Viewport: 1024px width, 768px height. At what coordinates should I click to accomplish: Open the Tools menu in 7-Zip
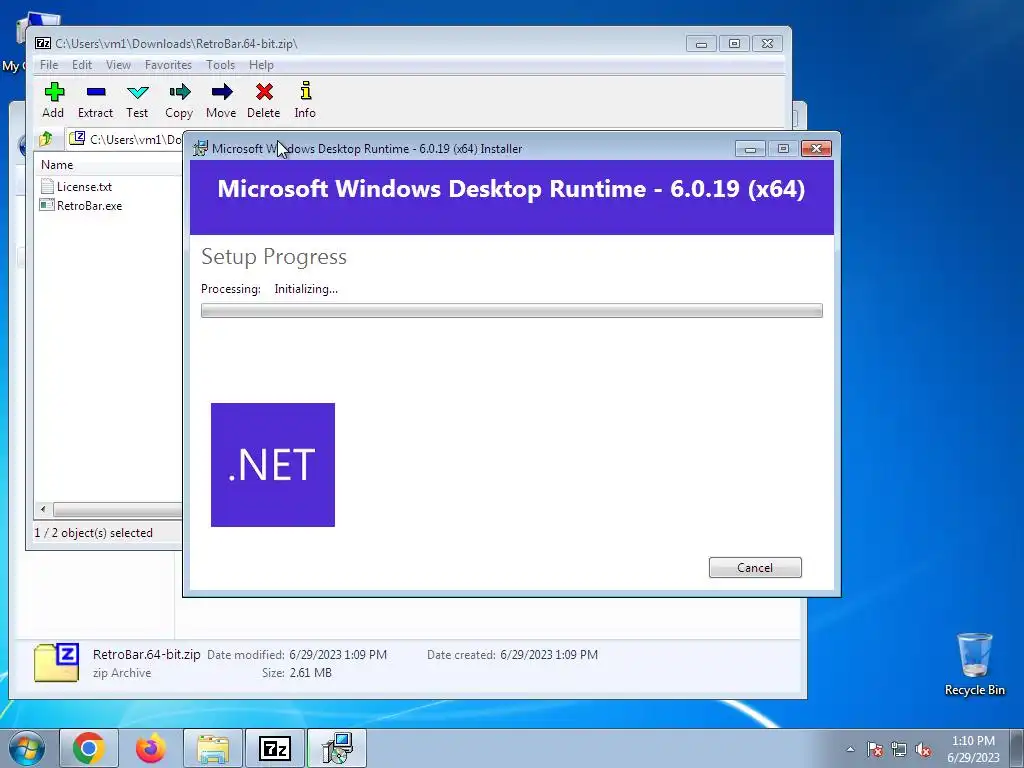click(x=220, y=65)
